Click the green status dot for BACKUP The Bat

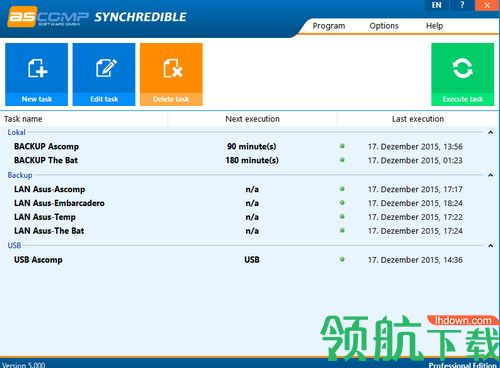pyautogui.click(x=342, y=160)
